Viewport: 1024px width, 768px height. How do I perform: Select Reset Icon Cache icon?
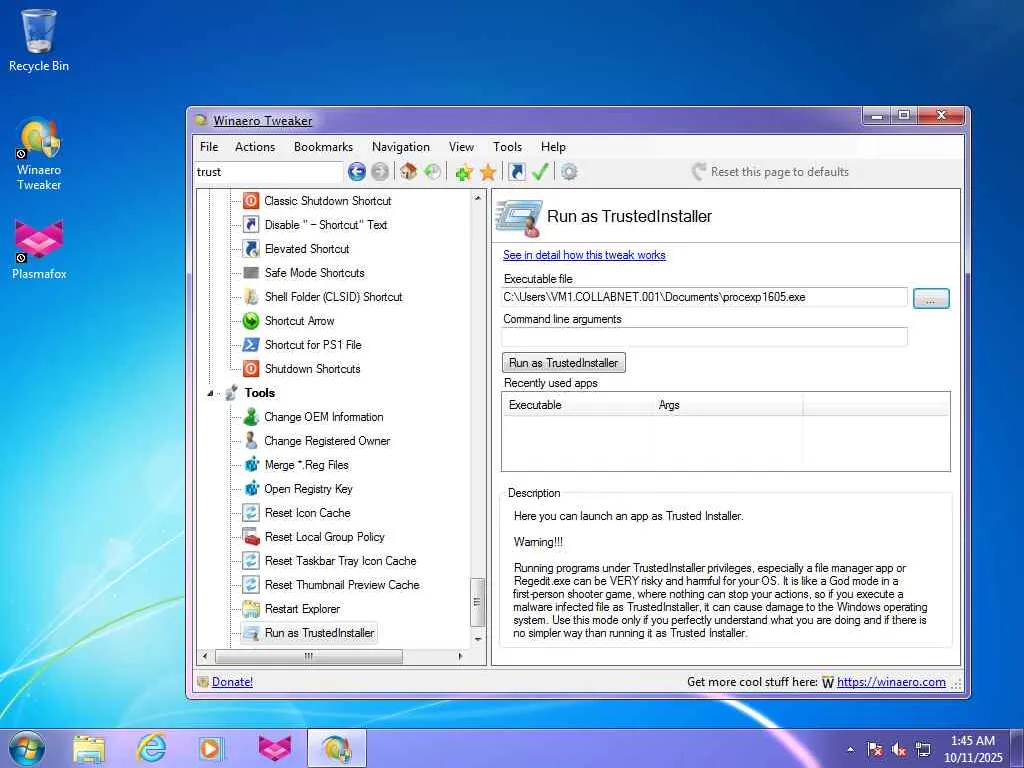click(251, 513)
